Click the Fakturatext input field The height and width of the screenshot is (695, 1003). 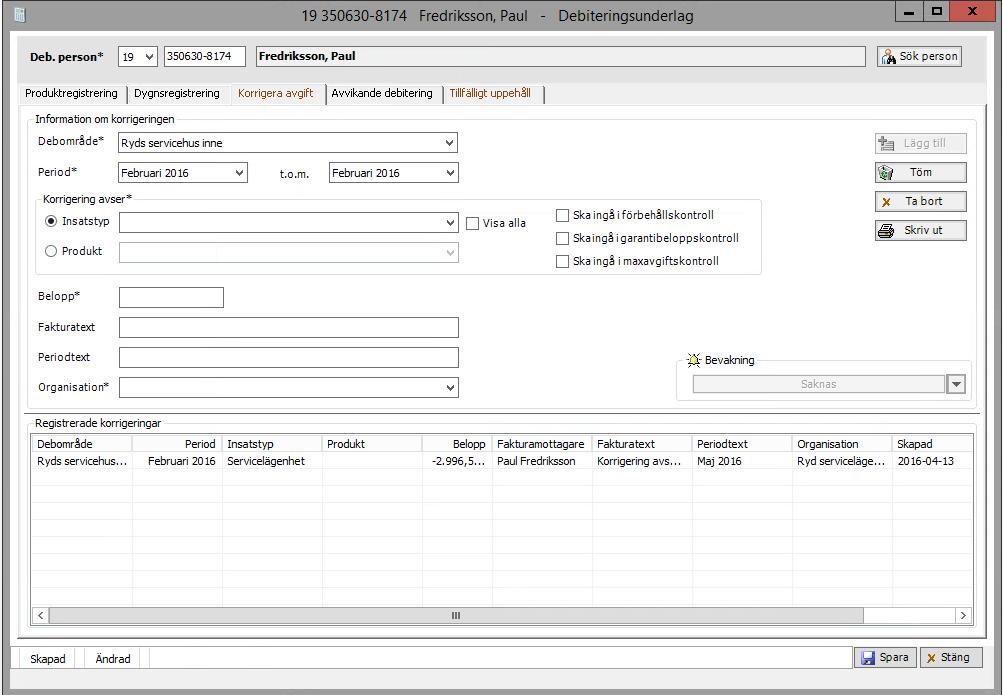[288, 327]
